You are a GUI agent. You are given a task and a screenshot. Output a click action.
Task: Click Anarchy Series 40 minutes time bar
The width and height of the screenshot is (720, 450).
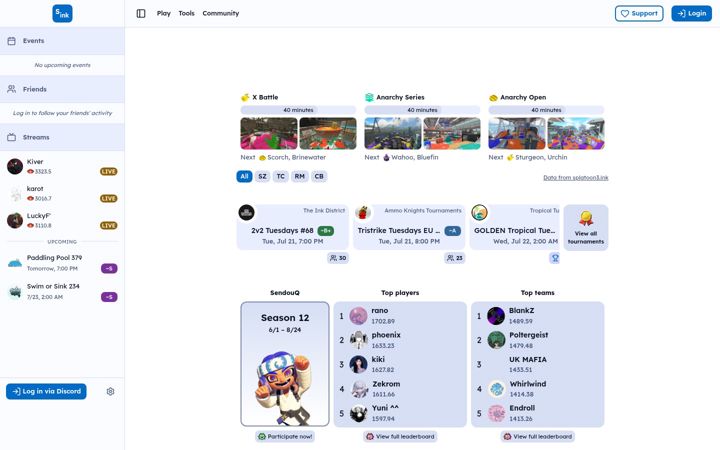point(422,110)
